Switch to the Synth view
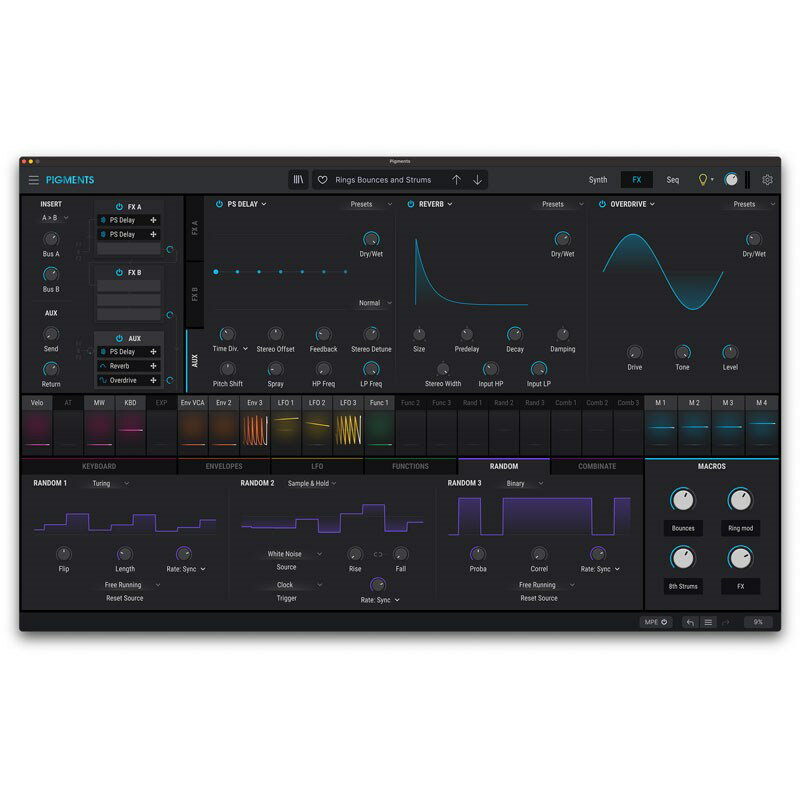This screenshot has width=800, height=800. pyautogui.click(x=598, y=180)
